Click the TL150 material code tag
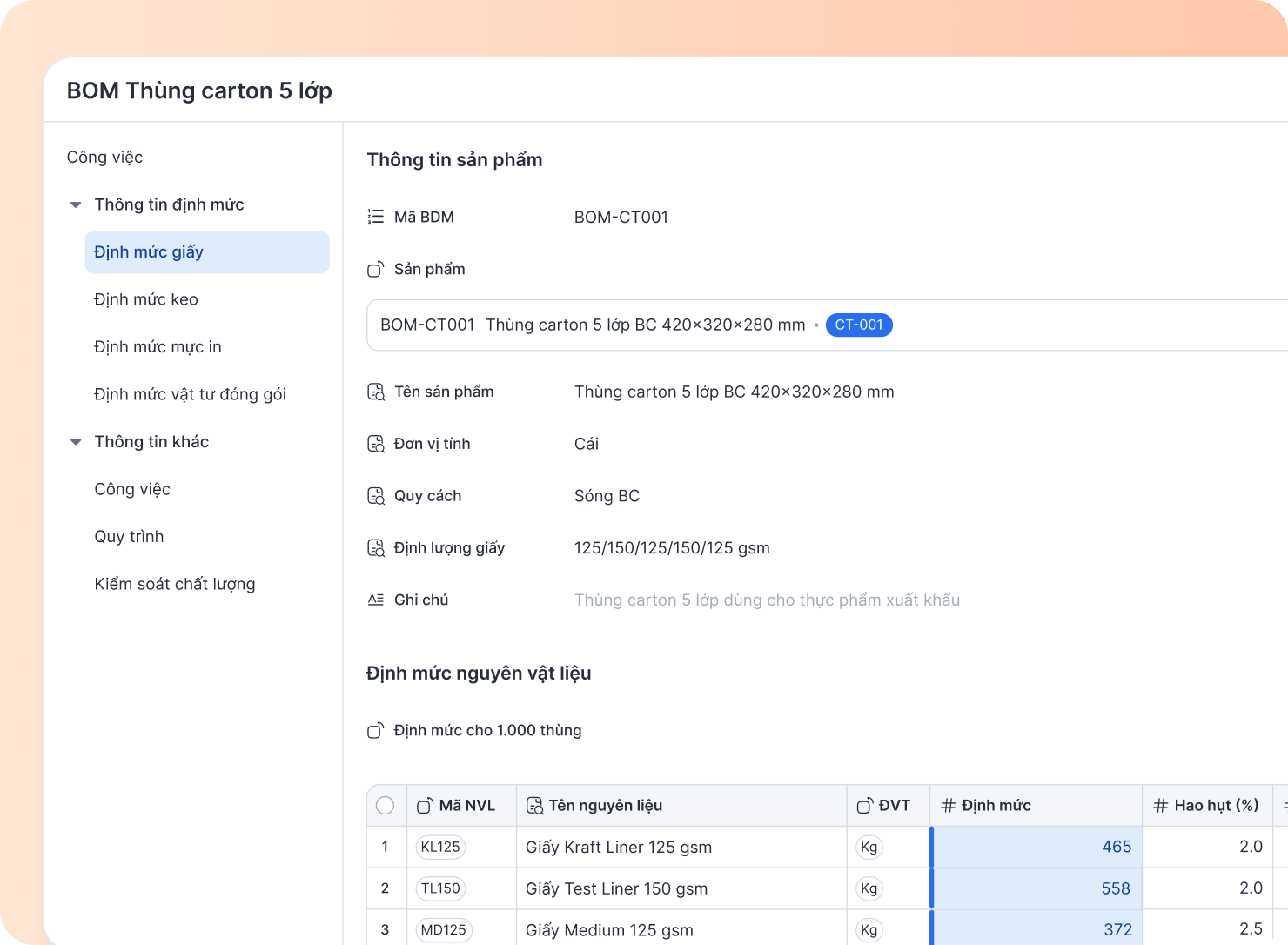 click(x=440, y=889)
